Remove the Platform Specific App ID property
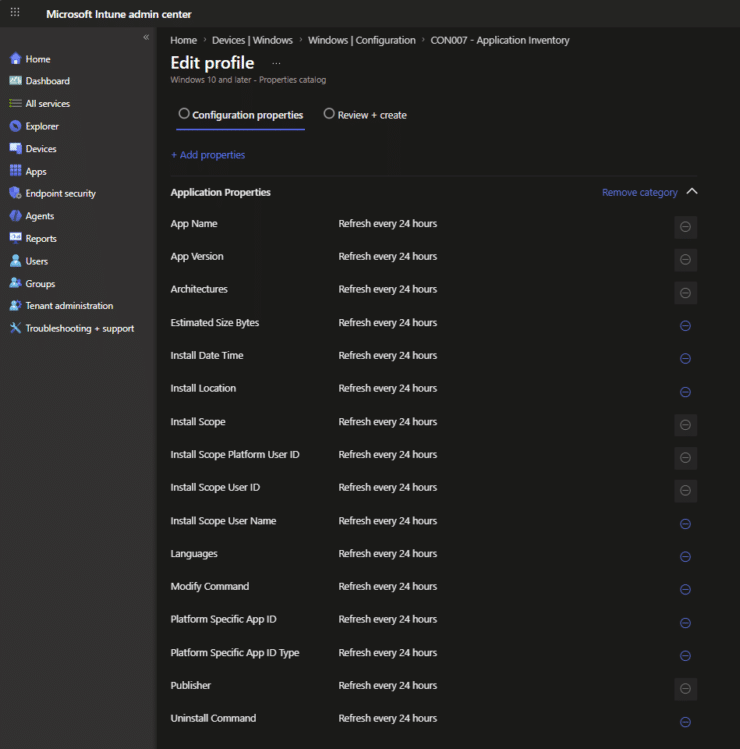Viewport: 740px width, 749px height. pyautogui.click(x=686, y=623)
